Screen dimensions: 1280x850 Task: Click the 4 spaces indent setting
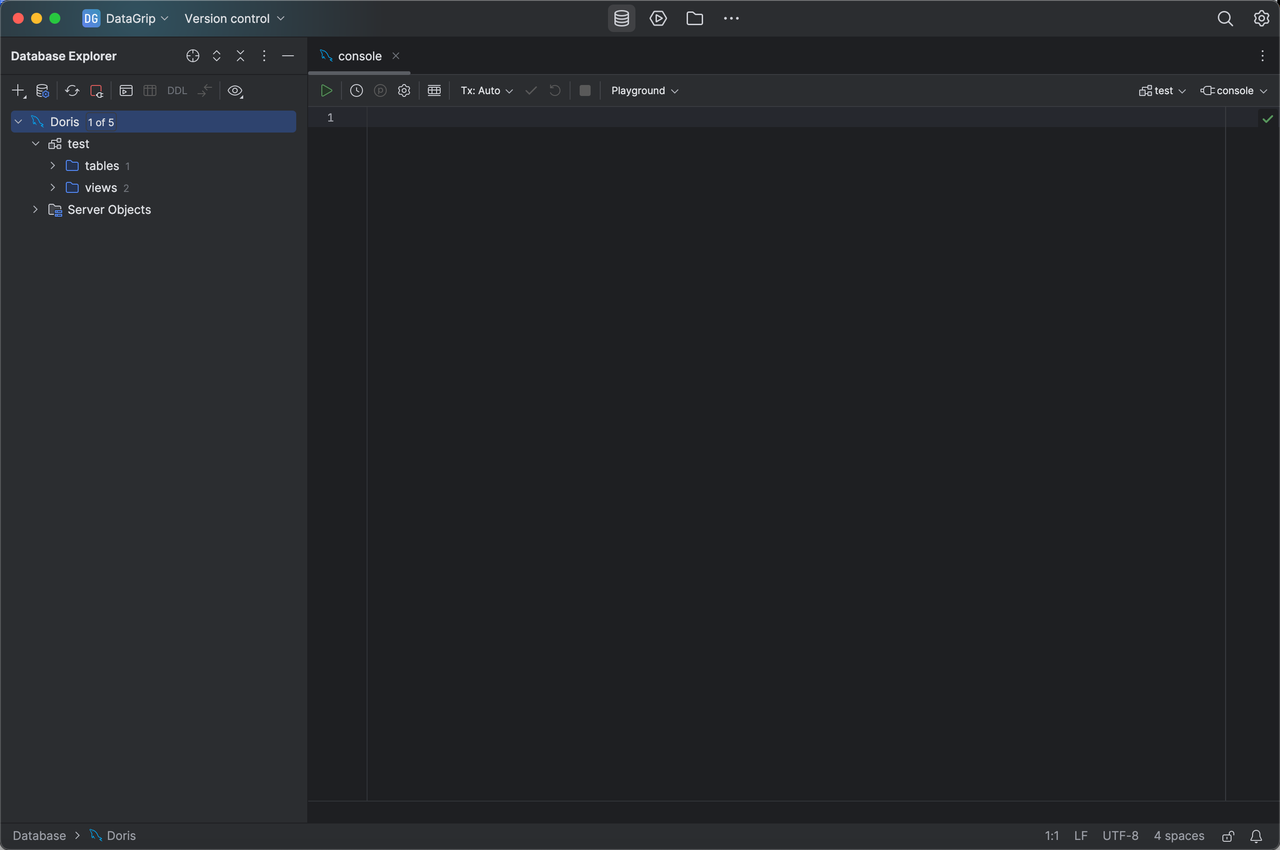pyautogui.click(x=1178, y=836)
